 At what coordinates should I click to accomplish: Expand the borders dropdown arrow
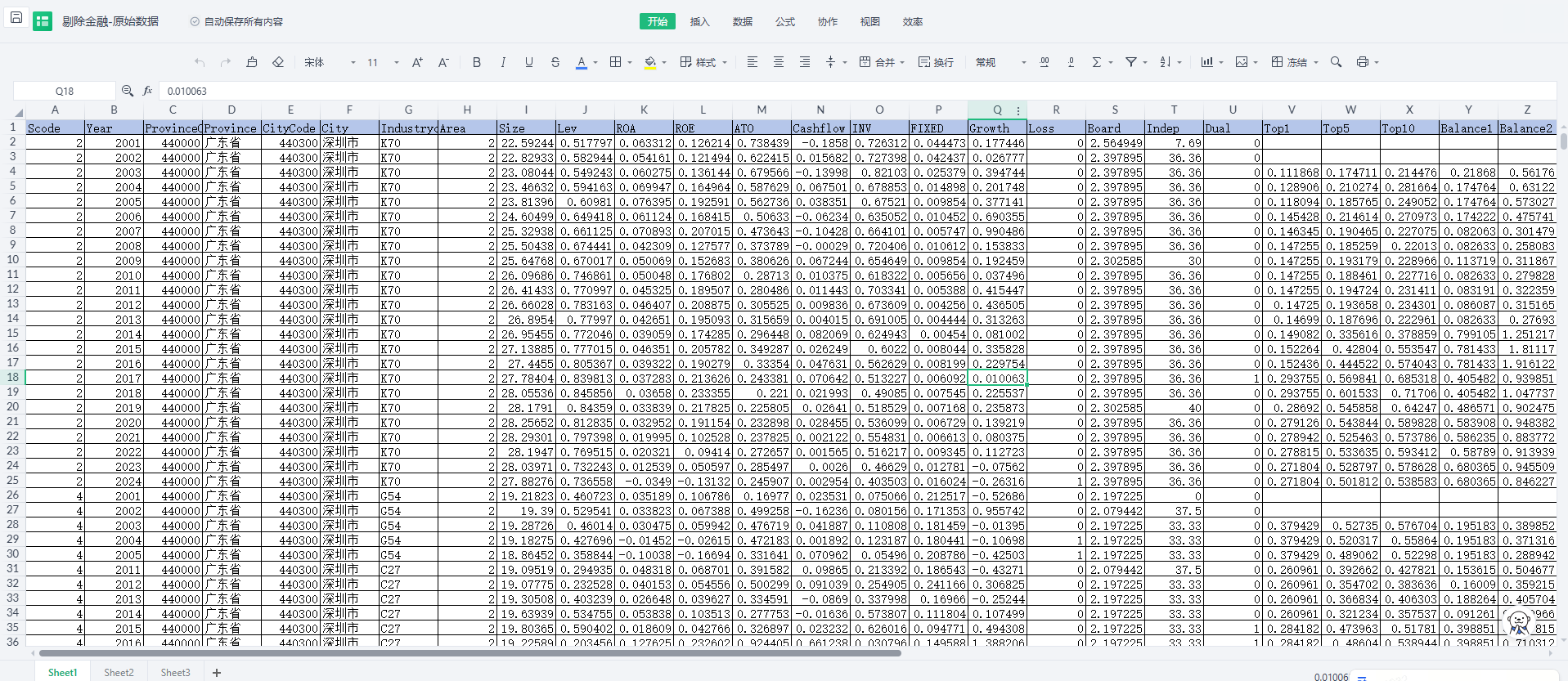pos(630,63)
